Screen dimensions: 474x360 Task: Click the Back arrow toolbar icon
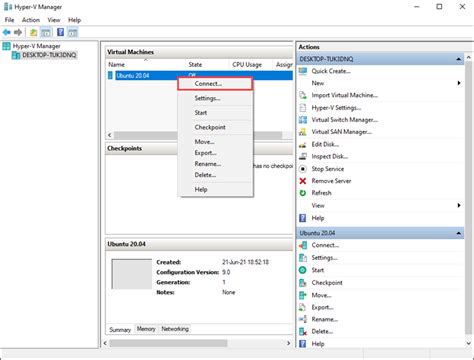tap(6, 32)
